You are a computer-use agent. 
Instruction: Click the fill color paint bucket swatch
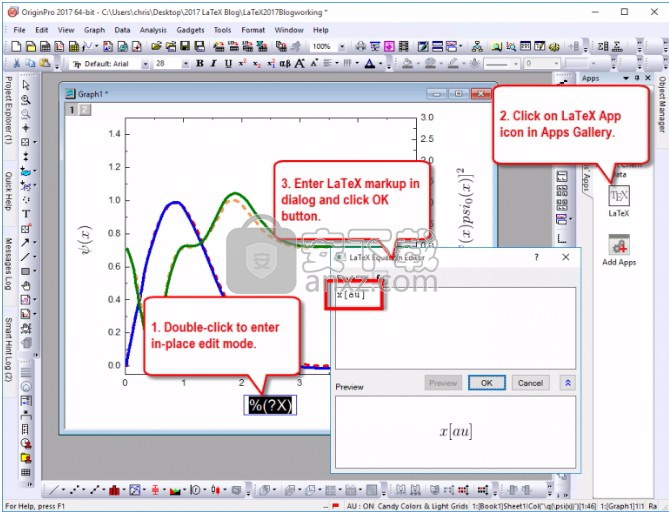[x=408, y=64]
